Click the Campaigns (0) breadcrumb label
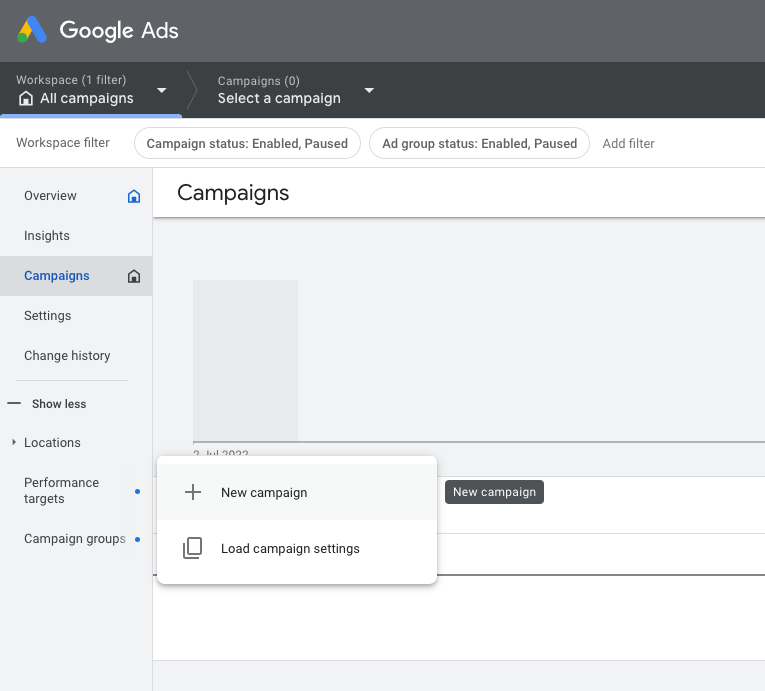Image resolution: width=765 pixels, height=691 pixels. pyautogui.click(x=259, y=81)
